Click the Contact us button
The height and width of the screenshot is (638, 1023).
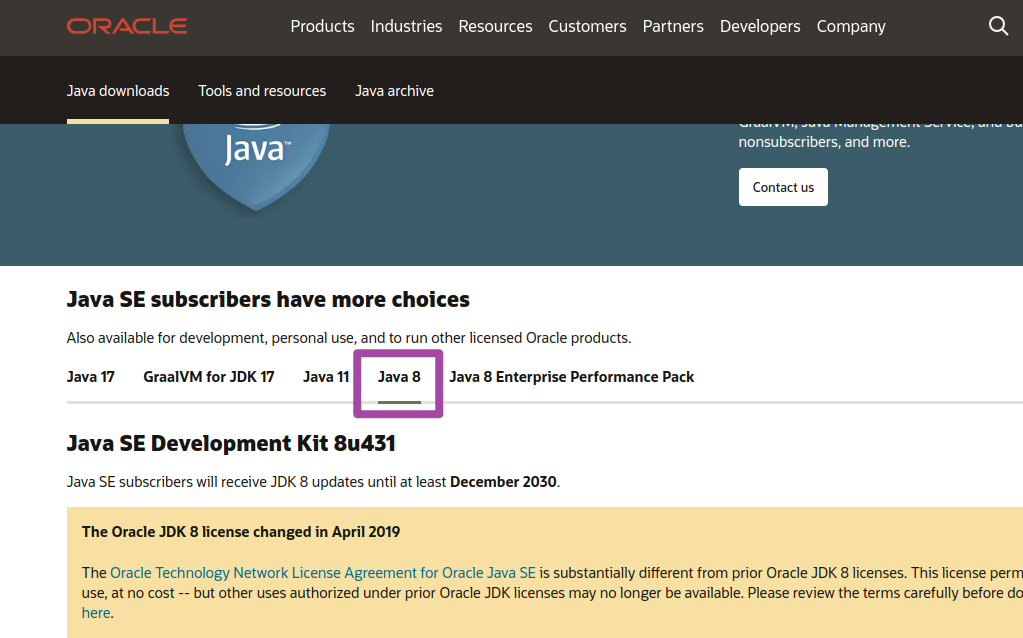783,187
